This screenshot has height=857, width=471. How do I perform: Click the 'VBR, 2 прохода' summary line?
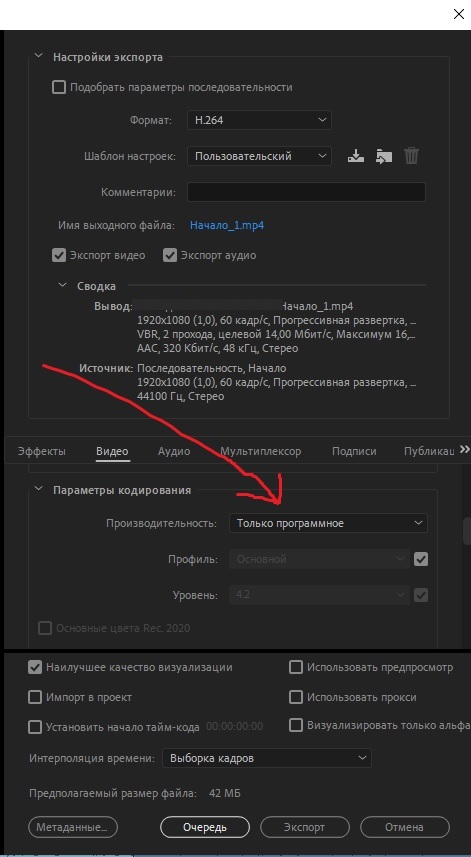click(276, 333)
